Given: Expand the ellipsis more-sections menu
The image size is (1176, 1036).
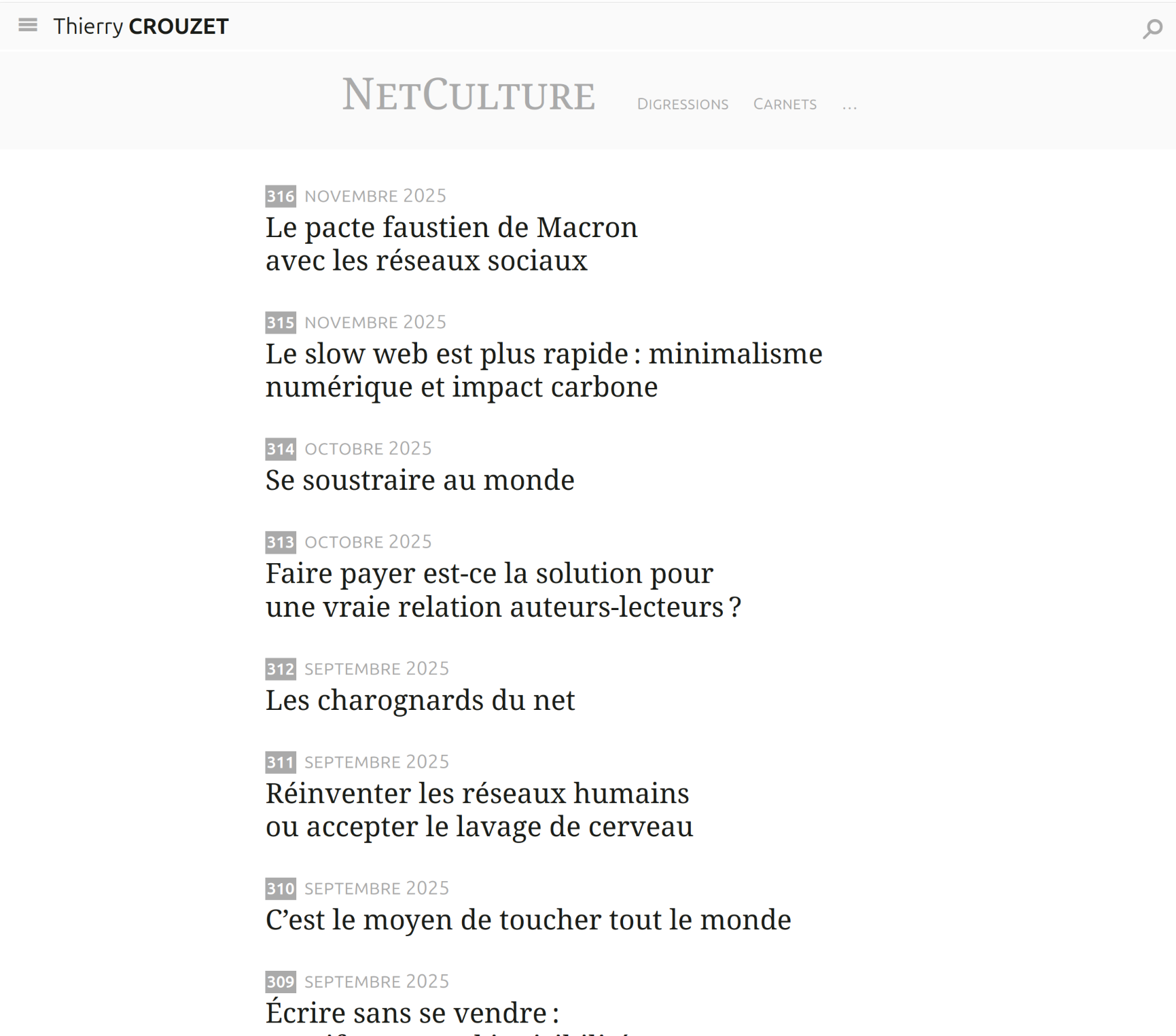Looking at the screenshot, I should (849, 105).
